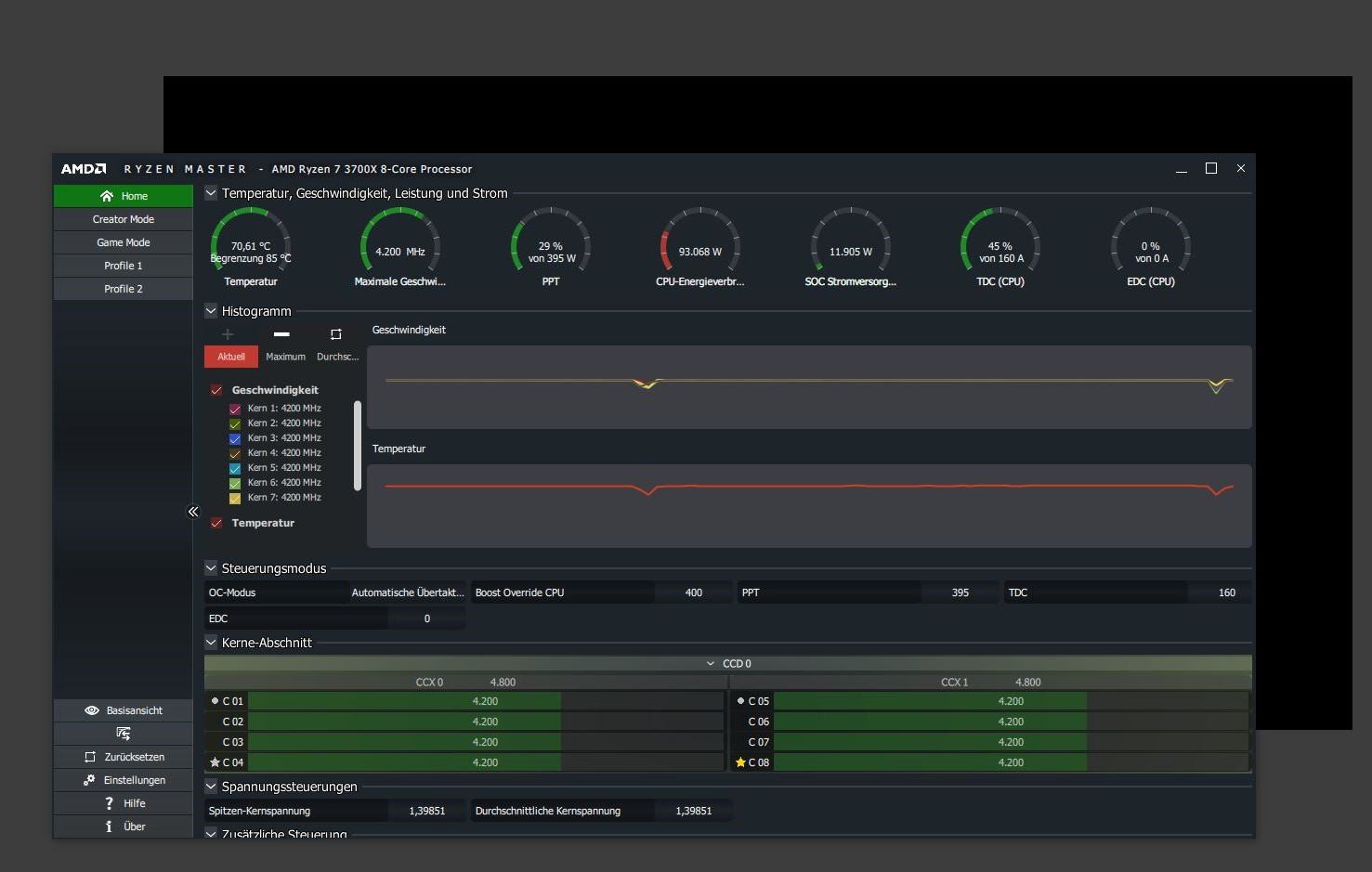Screen dimensions: 1372x872
Task: Click the Maximale Geschwindigkeit gauge
Action: coord(400,242)
